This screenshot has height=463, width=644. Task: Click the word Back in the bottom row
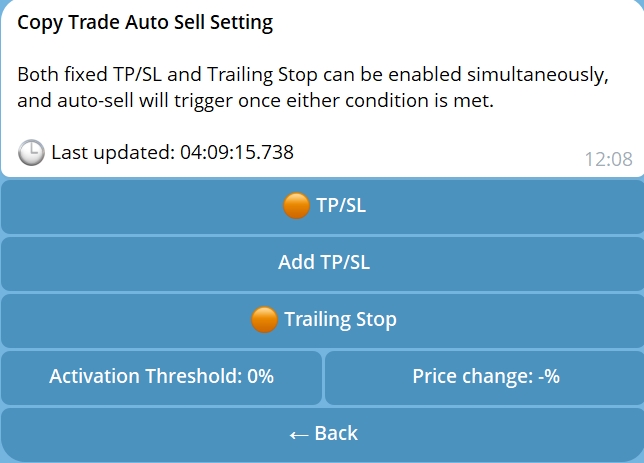(336, 433)
